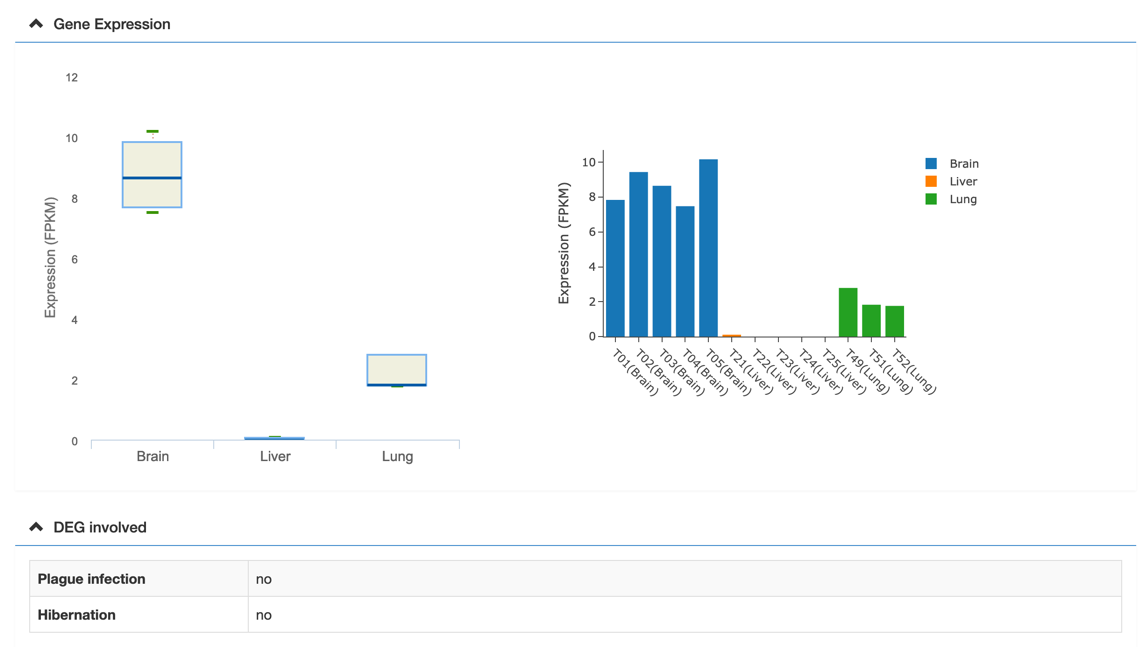Image resolution: width=1143 pixels, height=647 pixels.
Task: Click the orange Liver legend swatch
Action: pos(931,181)
